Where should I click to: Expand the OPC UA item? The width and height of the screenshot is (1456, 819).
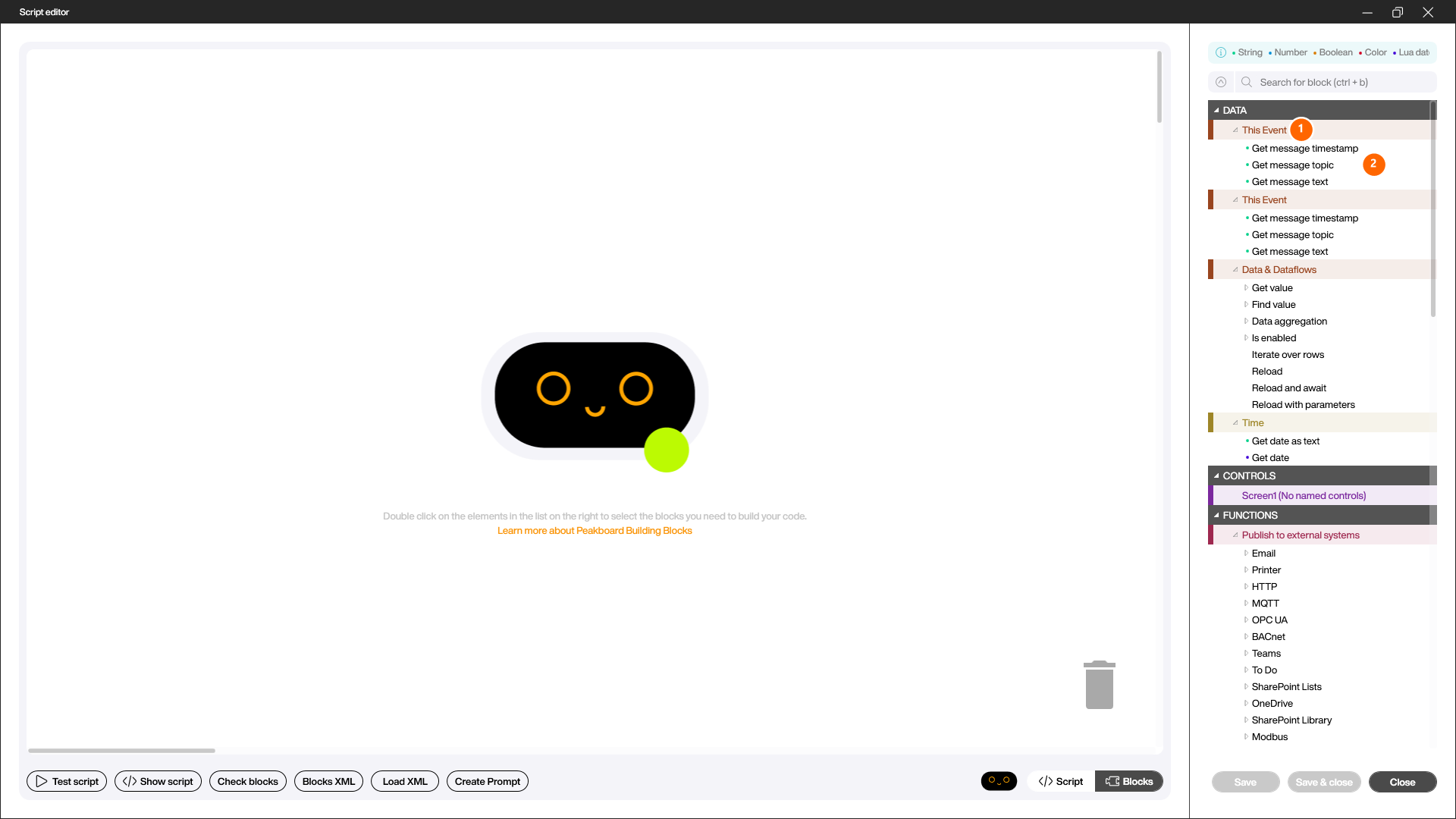(x=1246, y=620)
